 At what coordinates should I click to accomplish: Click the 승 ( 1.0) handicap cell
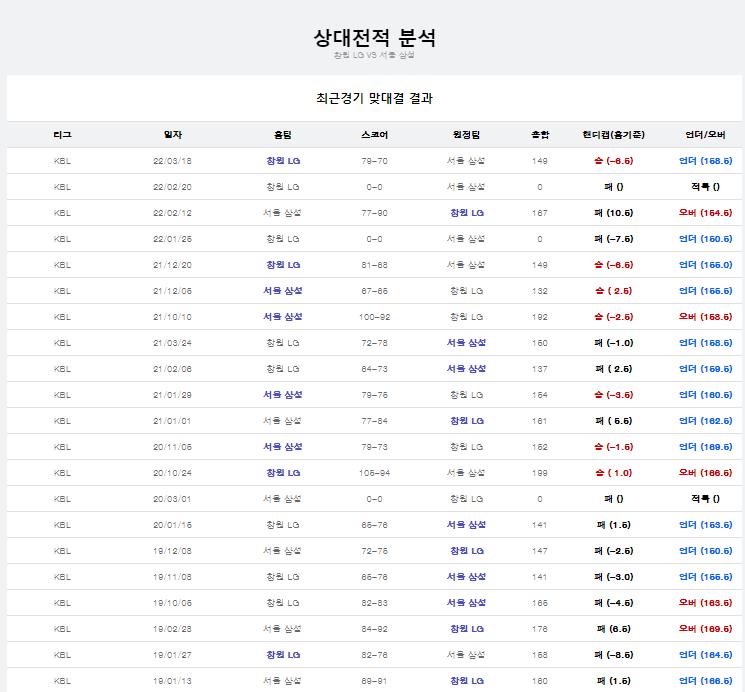(613, 473)
